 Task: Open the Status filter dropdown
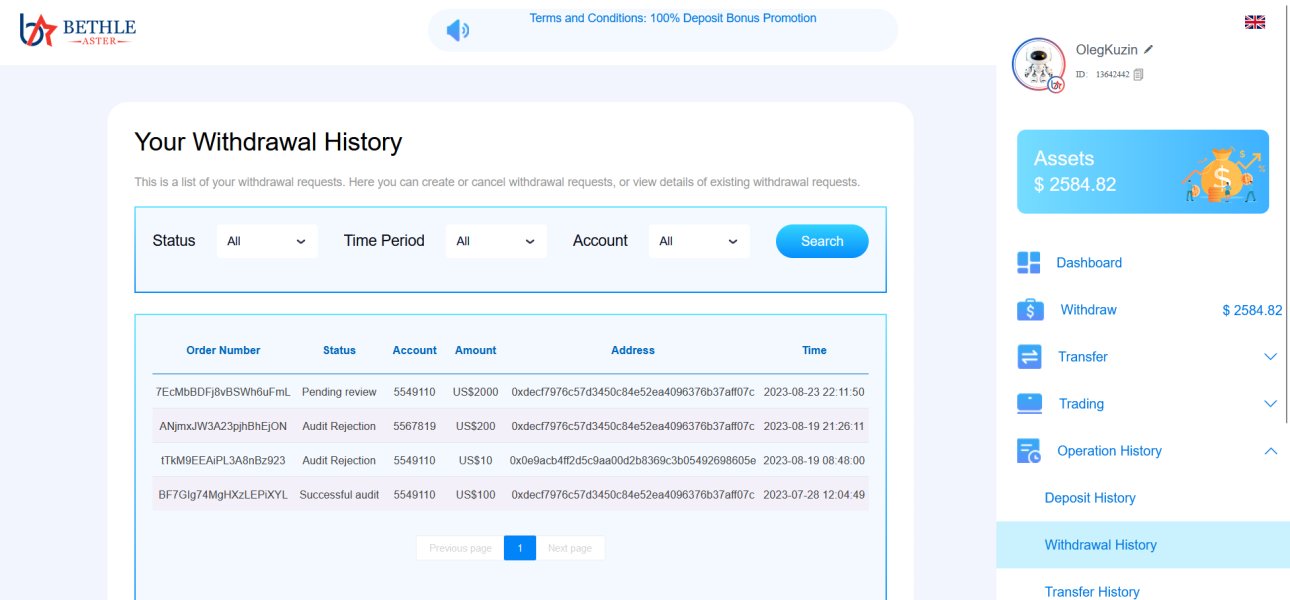click(x=267, y=241)
